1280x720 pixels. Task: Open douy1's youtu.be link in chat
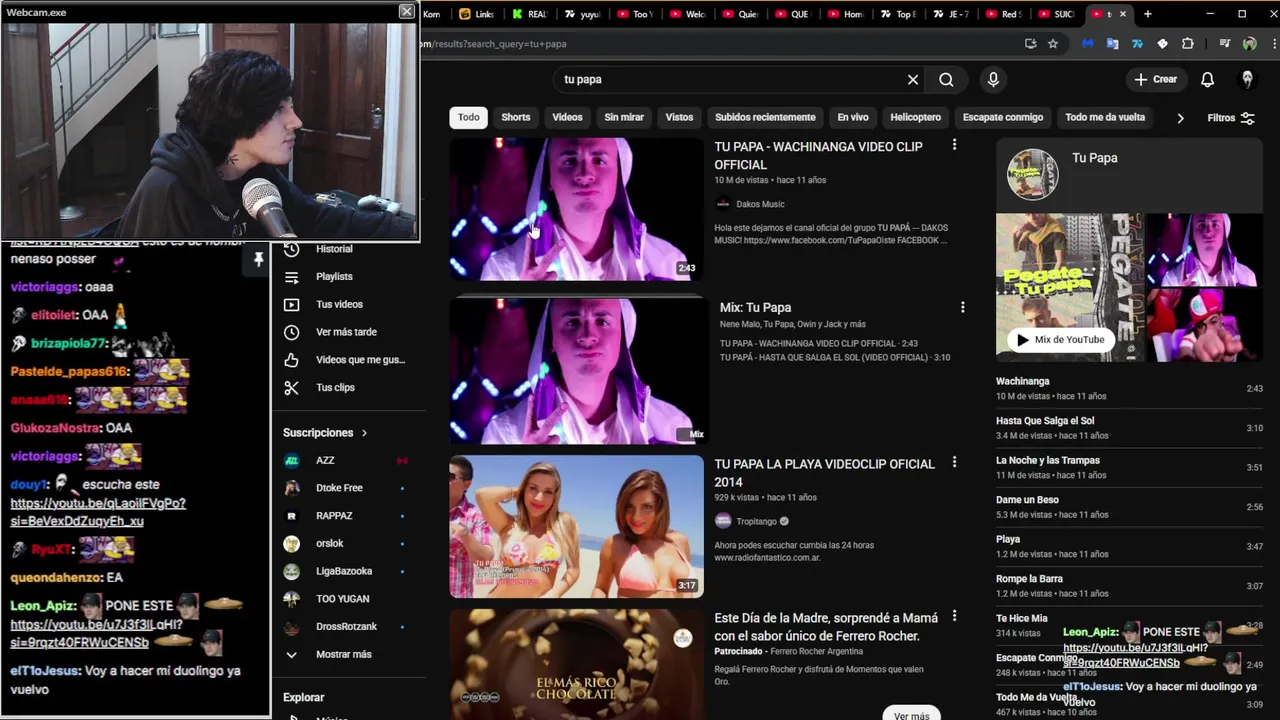pyautogui.click(x=98, y=512)
